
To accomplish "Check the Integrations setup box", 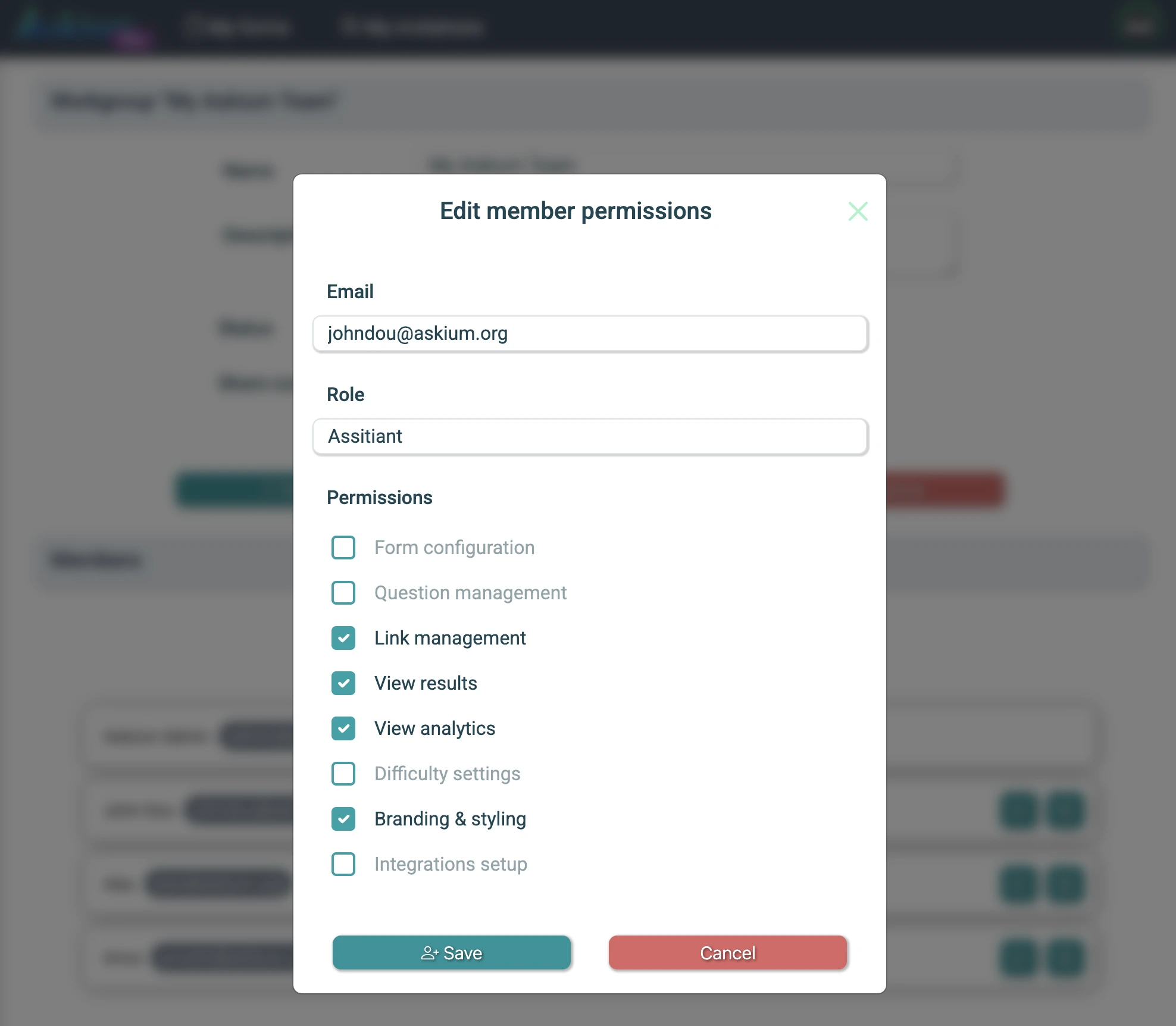I will pyautogui.click(x=343, y=864).
